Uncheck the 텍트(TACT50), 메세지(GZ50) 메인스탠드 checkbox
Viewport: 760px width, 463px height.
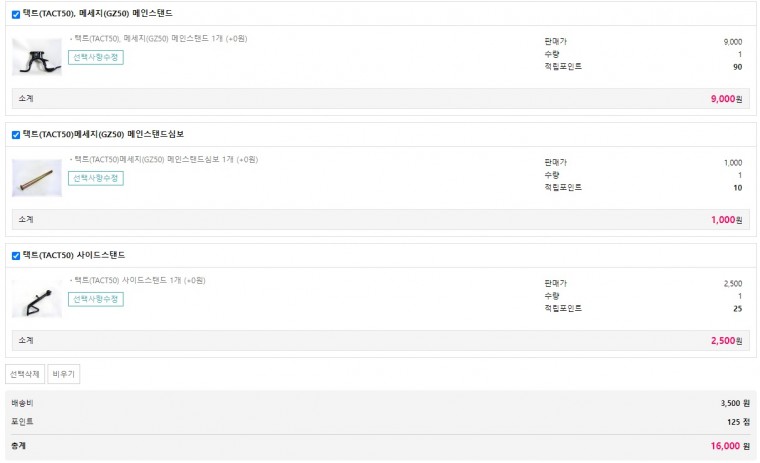coord(16,15)
